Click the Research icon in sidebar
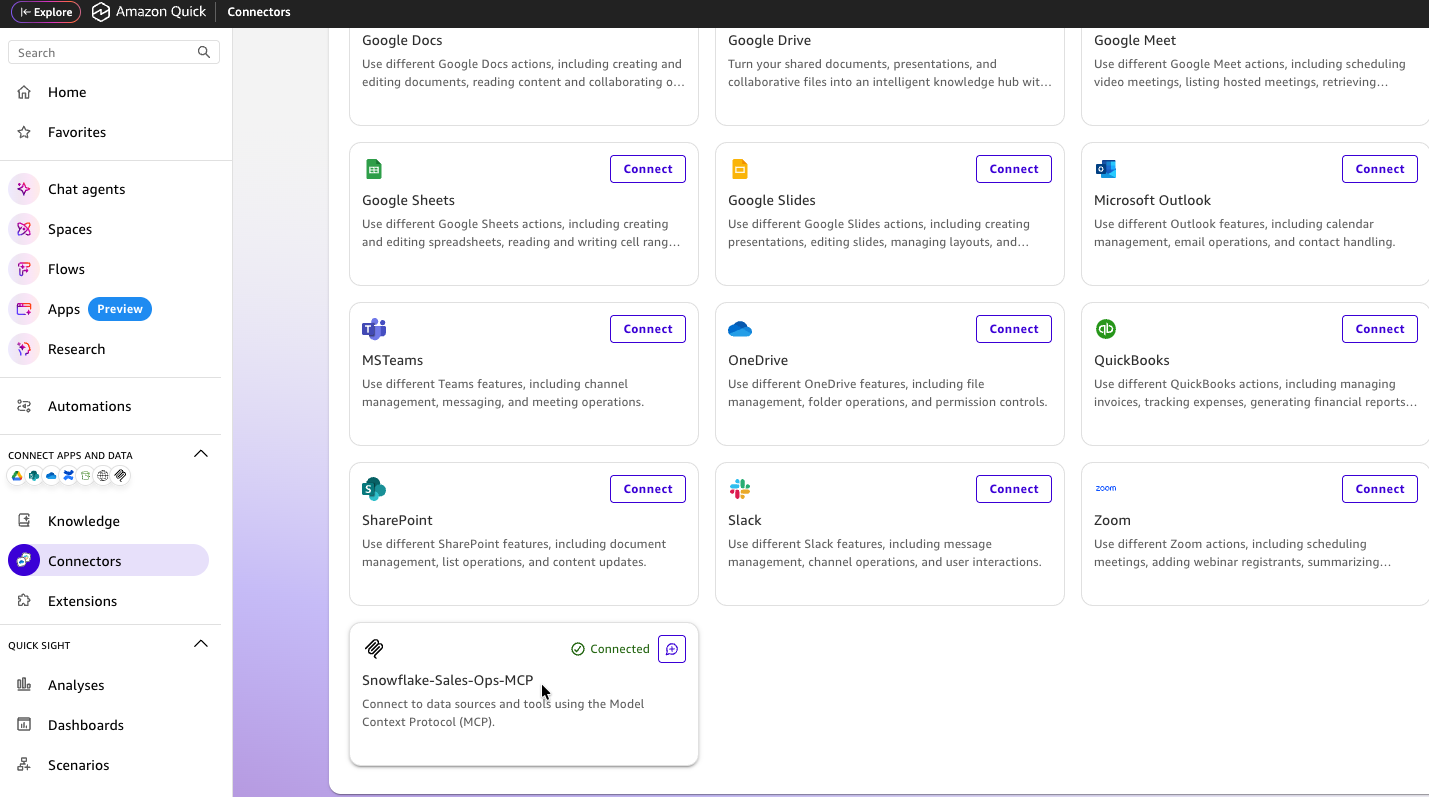Screen dimensions: 1429x797 (x=24, y=349)
